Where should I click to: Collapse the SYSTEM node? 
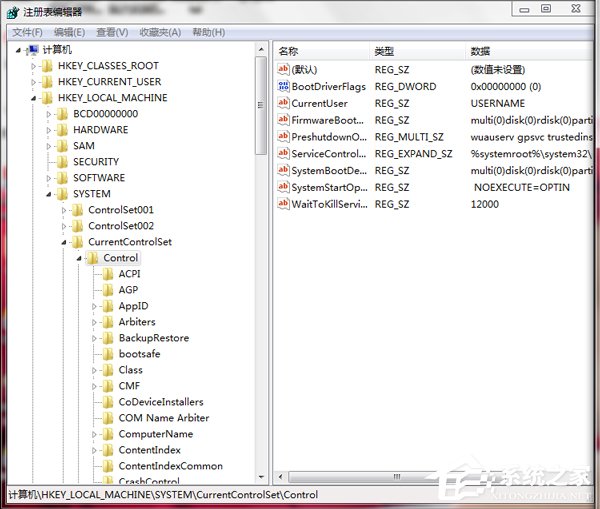pos(49,194)
